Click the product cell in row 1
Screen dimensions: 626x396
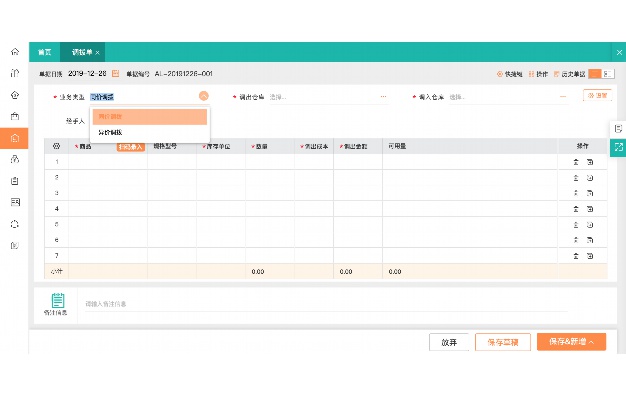[108, 162]
